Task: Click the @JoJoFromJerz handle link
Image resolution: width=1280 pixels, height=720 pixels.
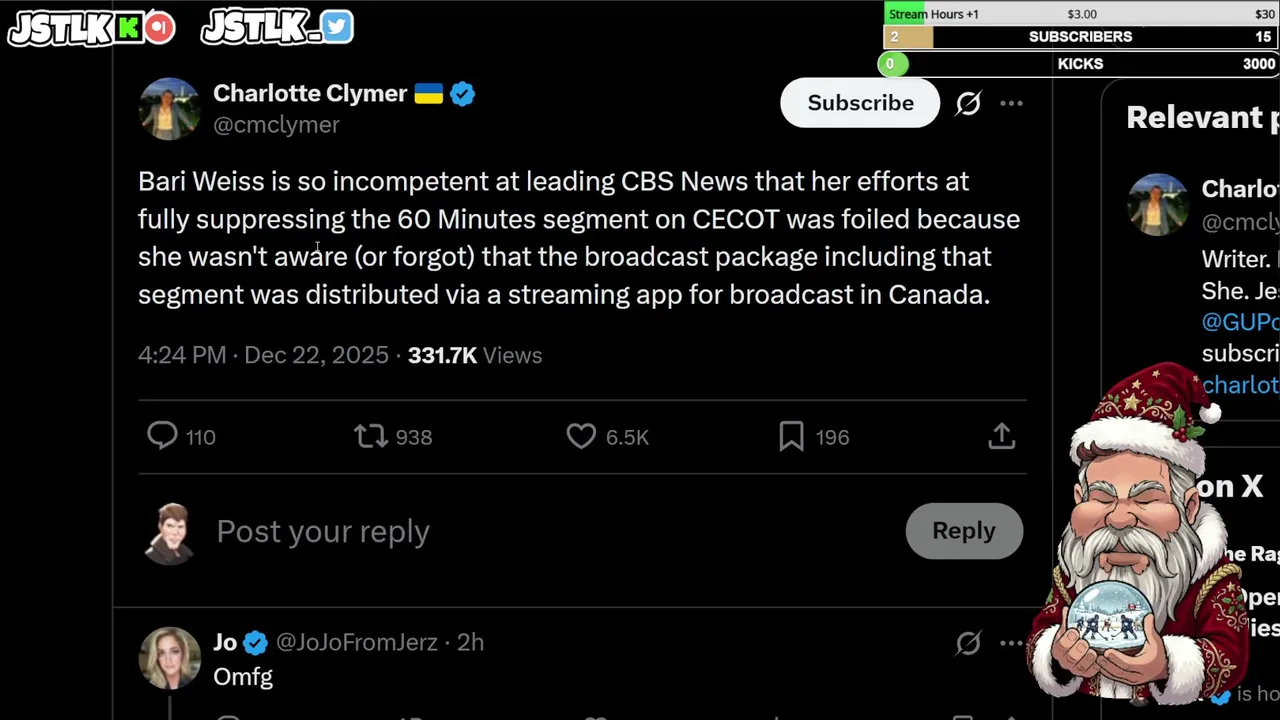Action: (357, 643)
